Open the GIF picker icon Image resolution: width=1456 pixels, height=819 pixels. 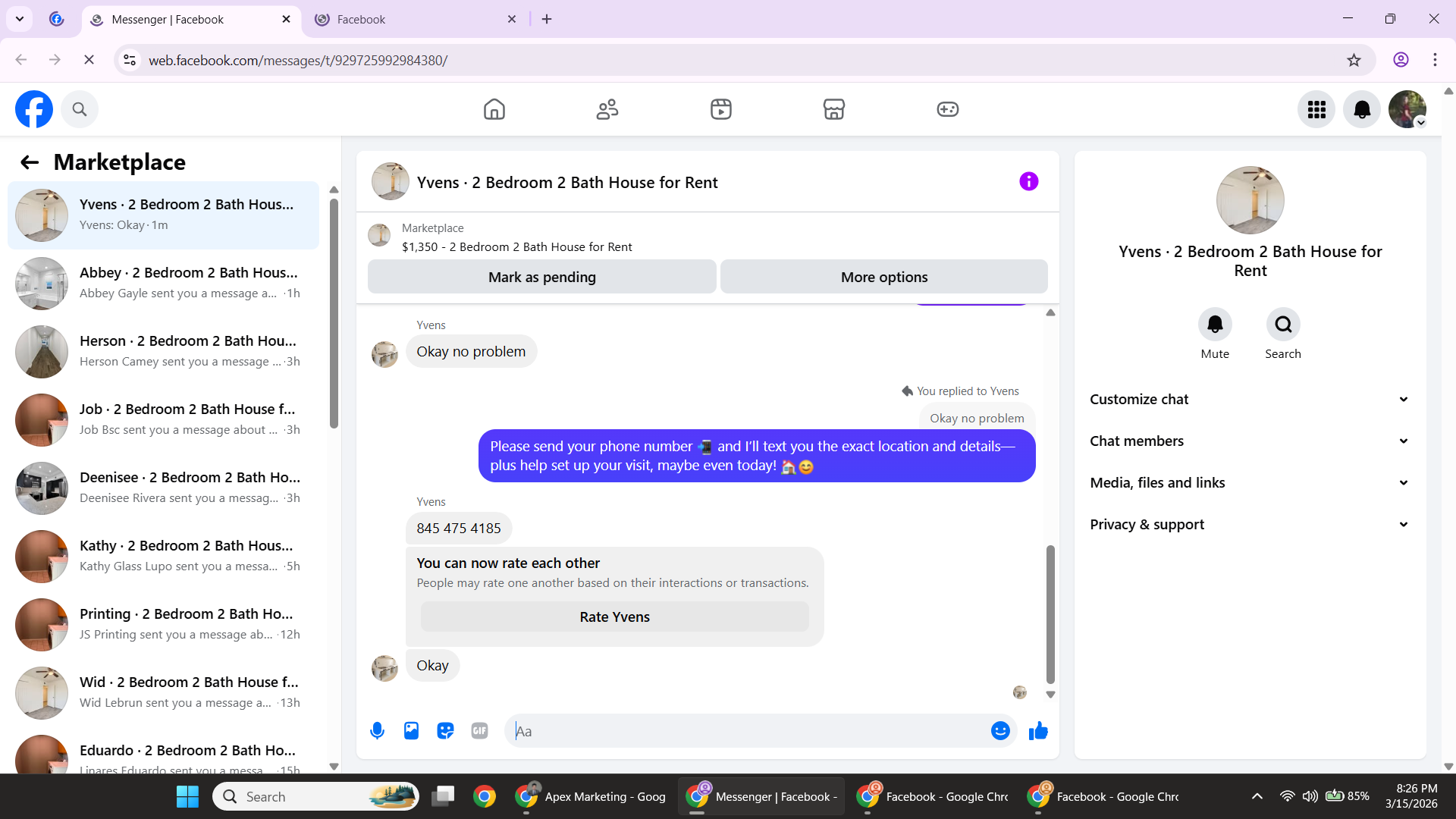(x=479, y=730)
